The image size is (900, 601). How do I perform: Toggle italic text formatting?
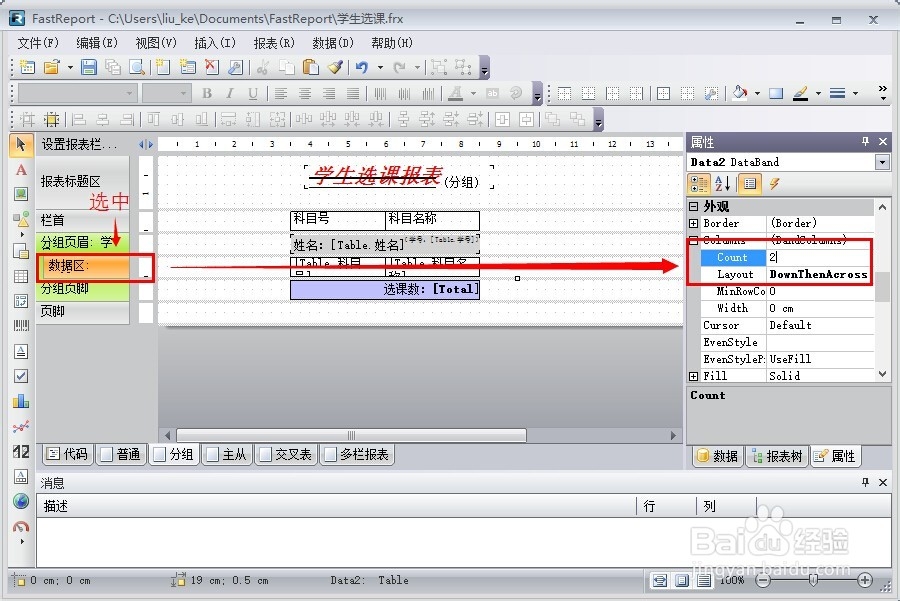pyautogui.click(x=228, y=94)
